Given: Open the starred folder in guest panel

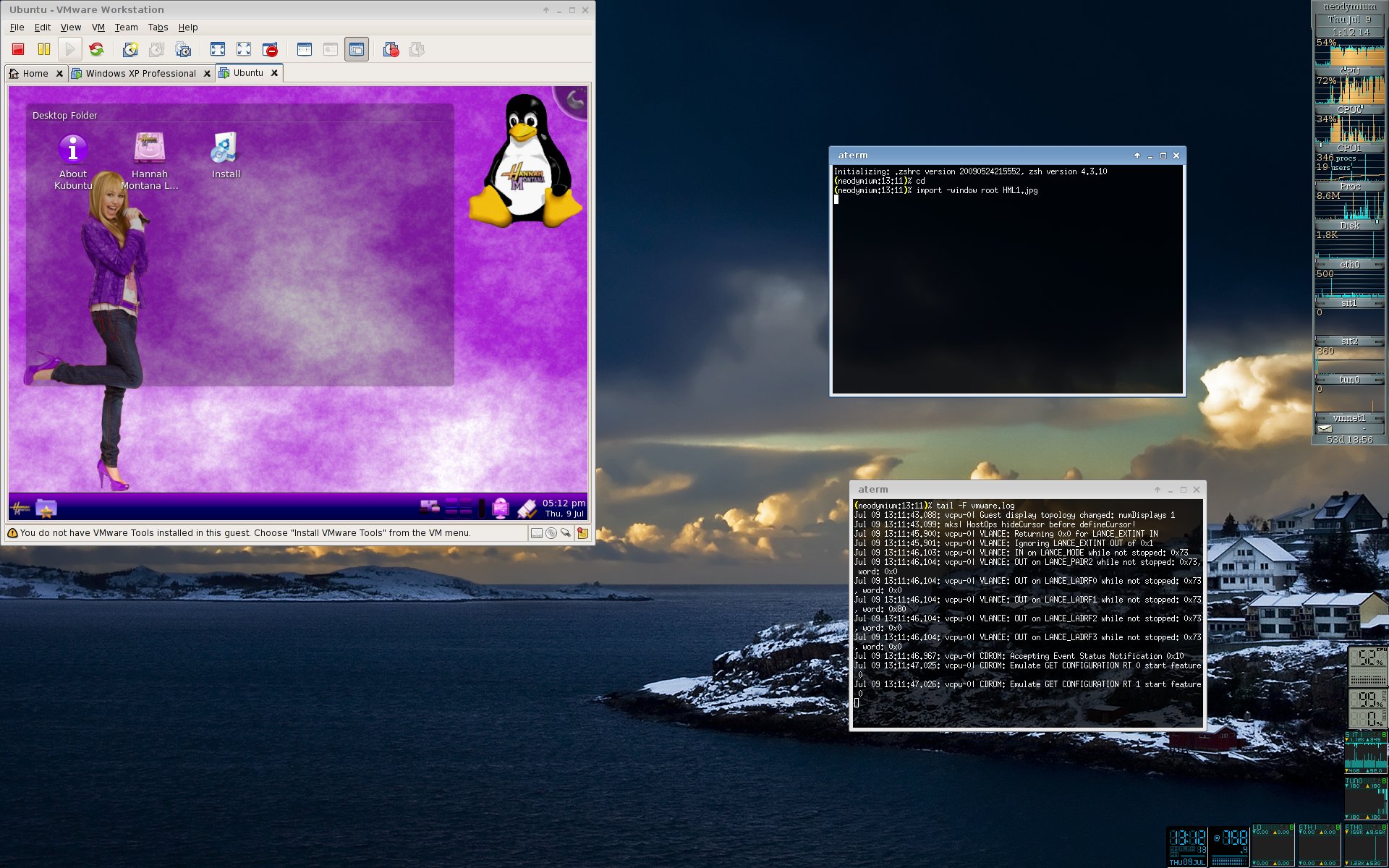Looking at the screenshot, I should point(46,509).
